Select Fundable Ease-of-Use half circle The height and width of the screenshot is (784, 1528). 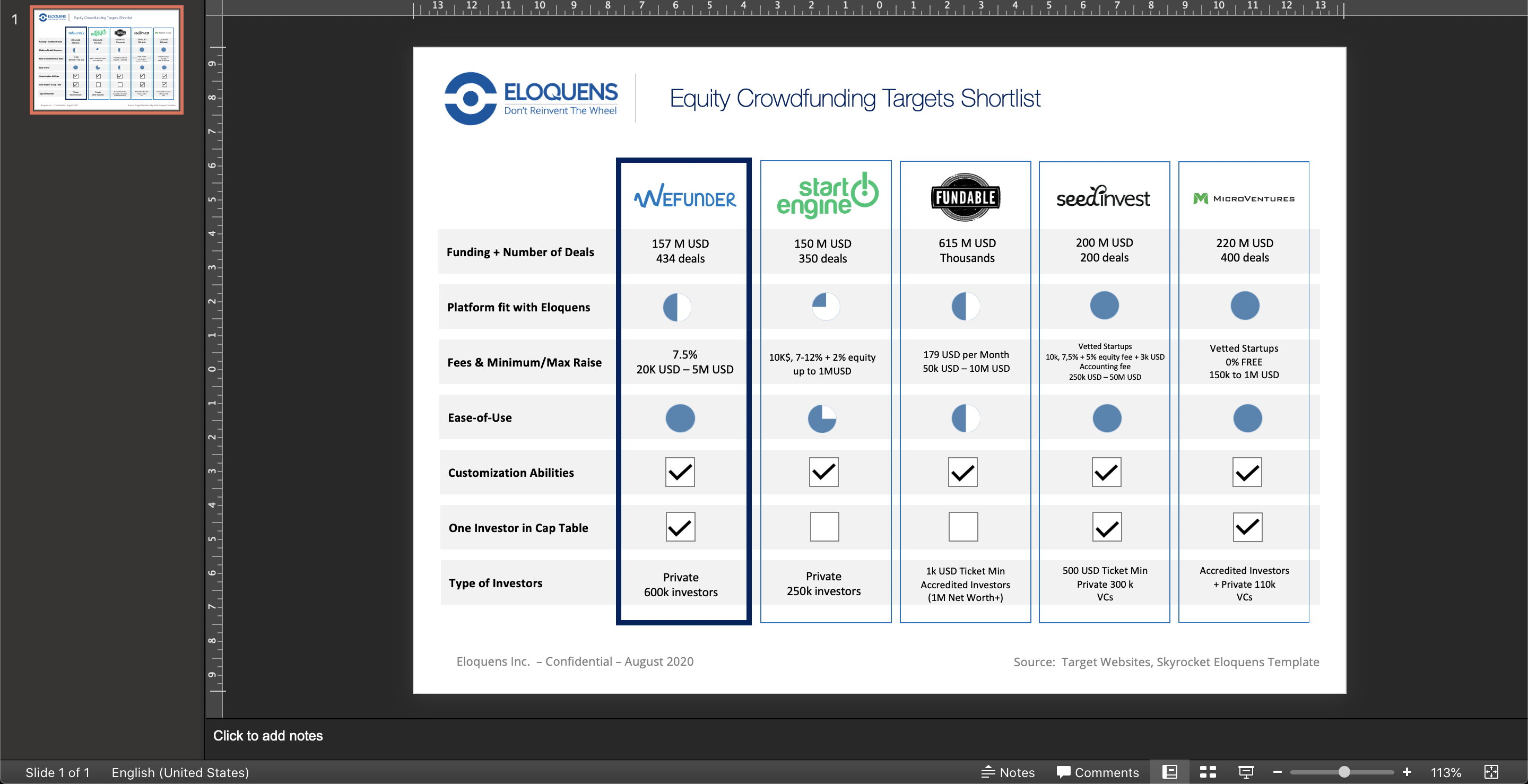click(966, 418)
